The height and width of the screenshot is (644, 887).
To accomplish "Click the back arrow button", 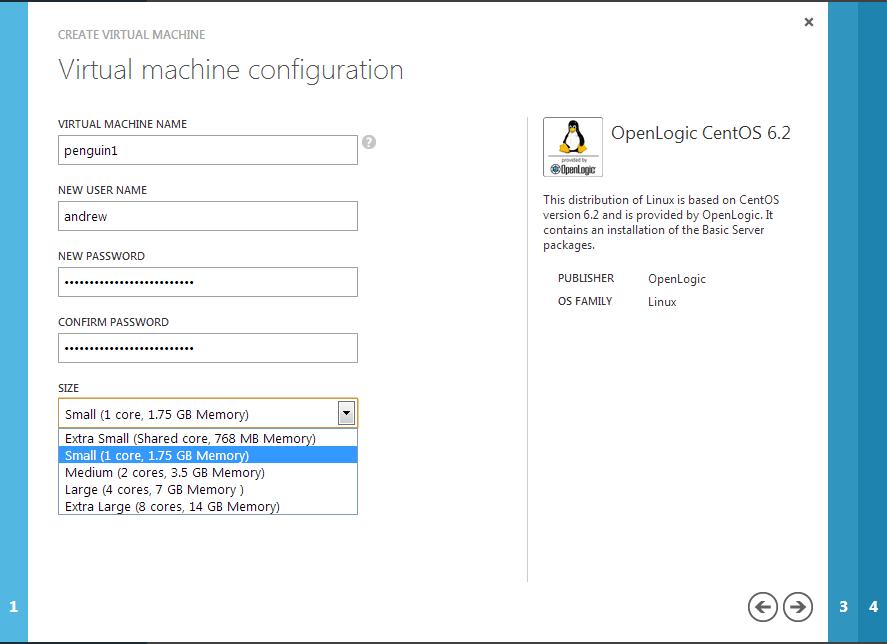I will tap(762, 606).
